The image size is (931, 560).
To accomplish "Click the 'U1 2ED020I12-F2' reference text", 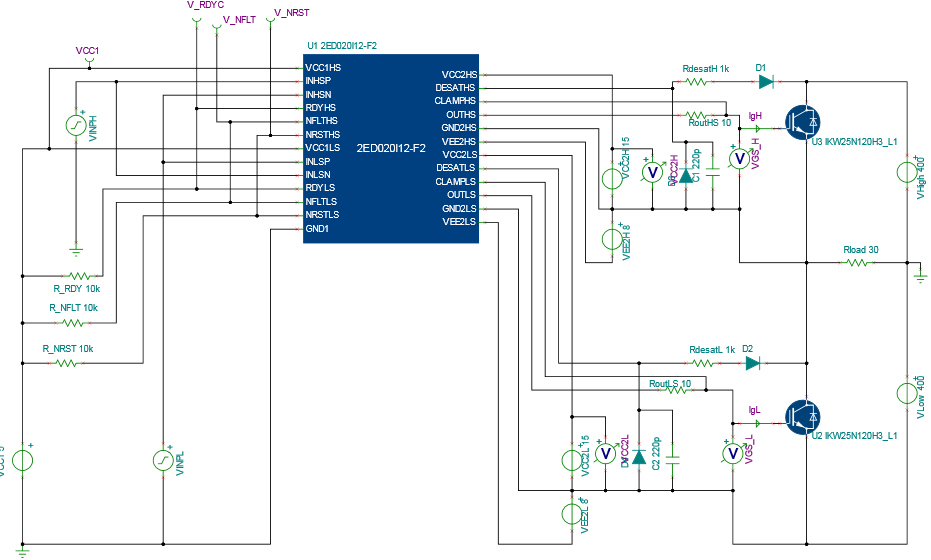I will pyautogui.click(x=342, y=46).
